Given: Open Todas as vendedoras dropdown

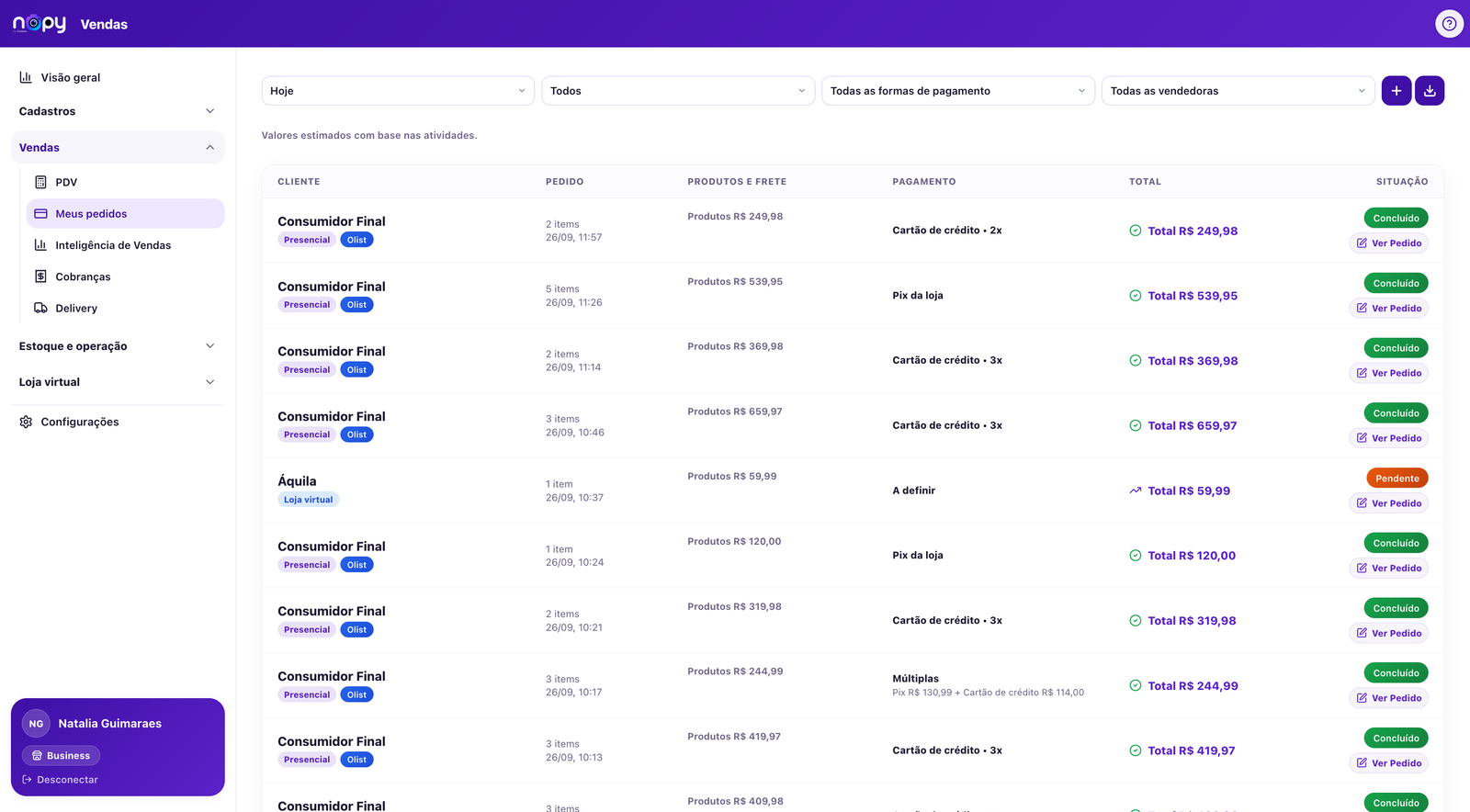Looking at the screenshot, I should tap(1238, 91).
